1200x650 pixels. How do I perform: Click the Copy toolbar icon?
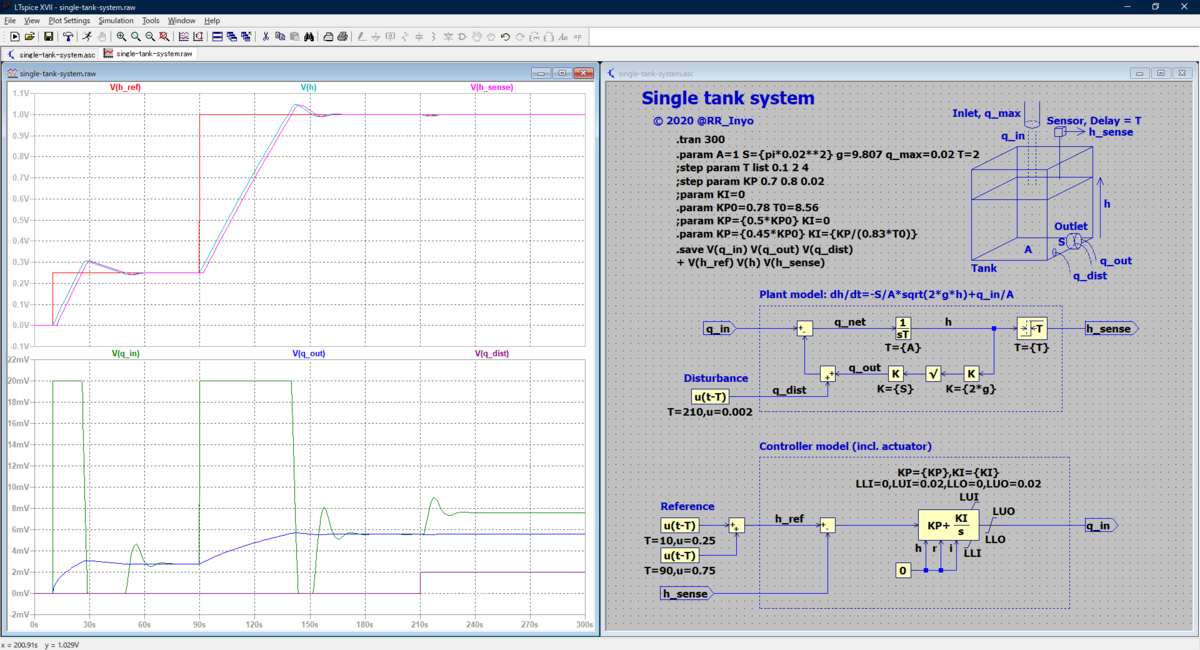pyautogui.click(x=280, y=37)
